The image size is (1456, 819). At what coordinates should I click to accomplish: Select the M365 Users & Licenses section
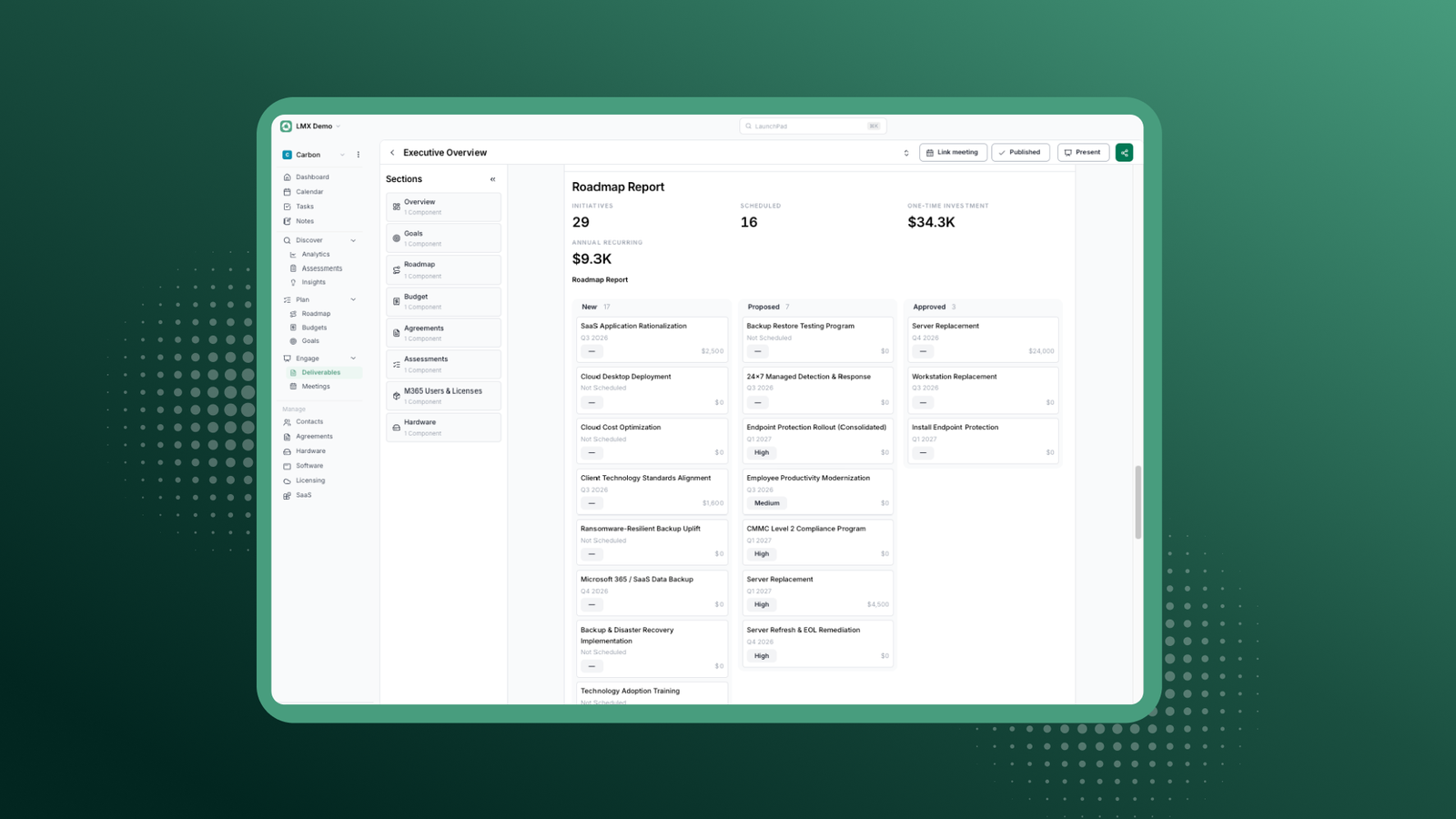click(443, 396)
